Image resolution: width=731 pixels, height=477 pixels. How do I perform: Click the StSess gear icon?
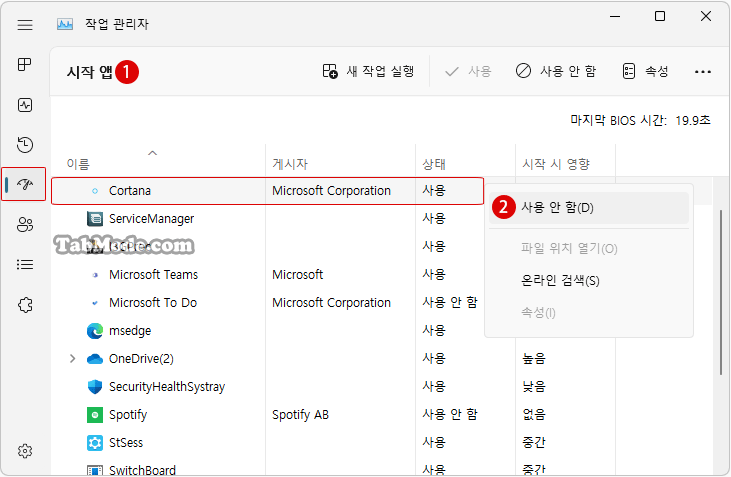pyautogui.click(x=95, y=442)
